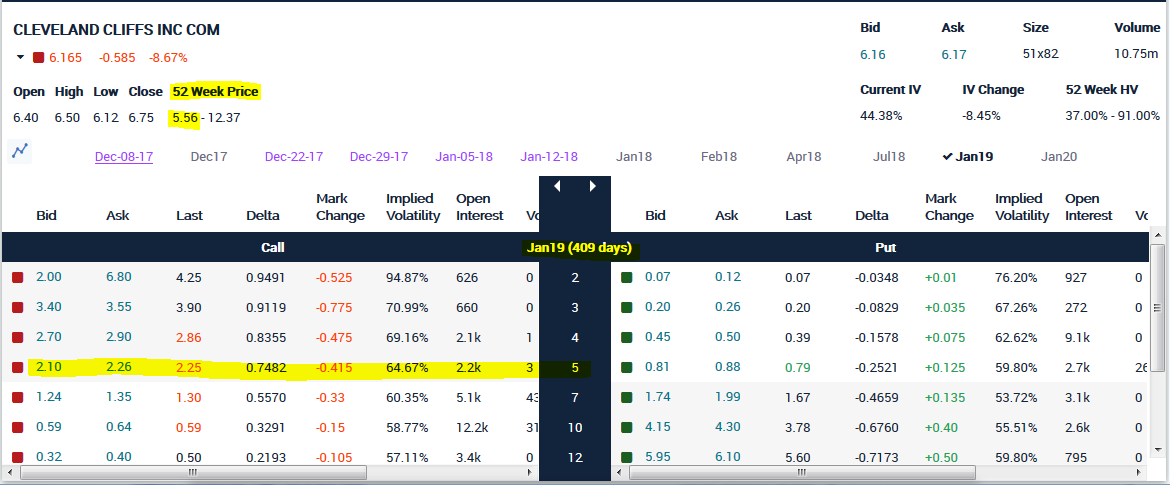Select the Feb18 expiration
This screenshot has width=1170, height=485.
[719, 157]
